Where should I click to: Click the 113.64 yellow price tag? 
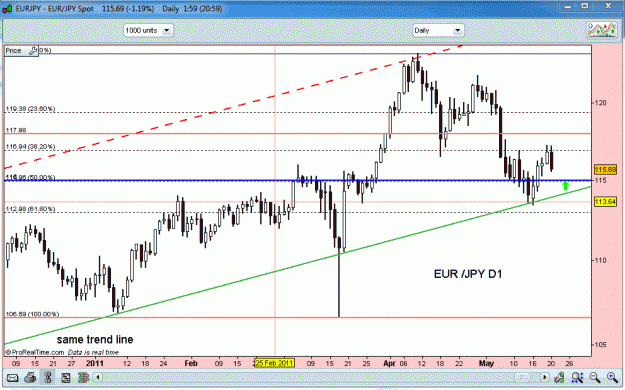click(605, 202)
